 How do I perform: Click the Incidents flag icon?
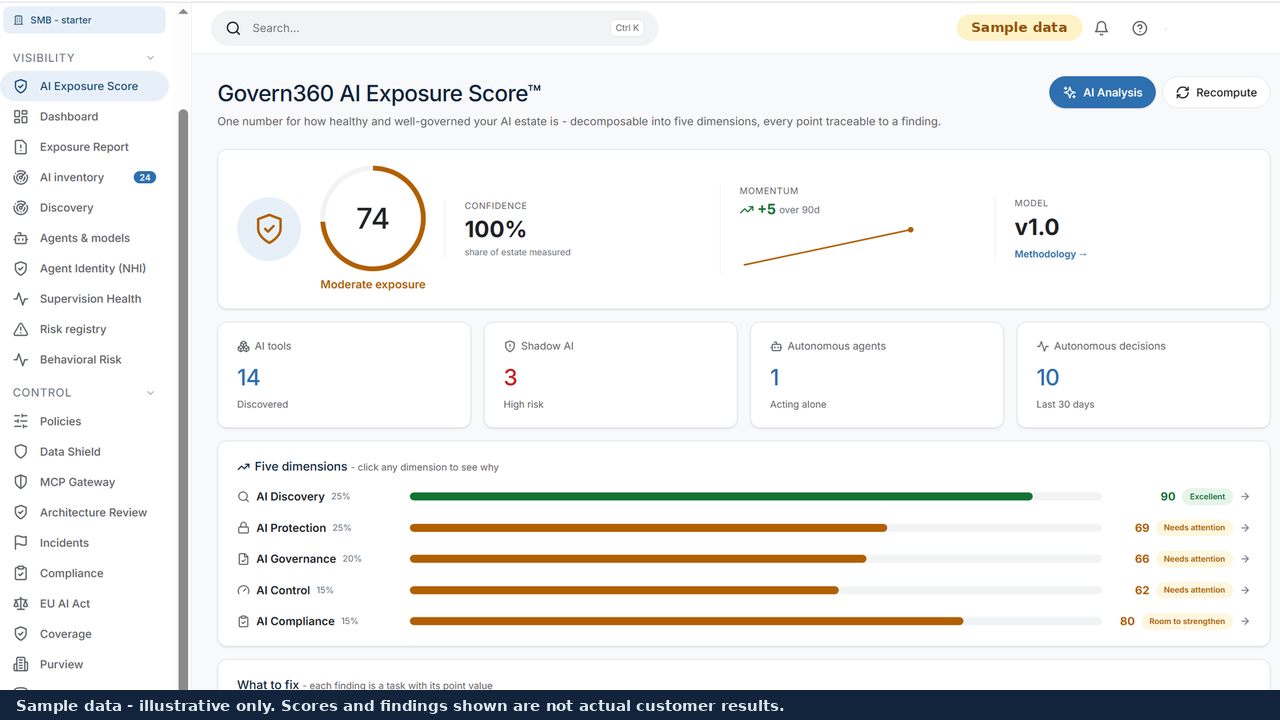[20, 543]
